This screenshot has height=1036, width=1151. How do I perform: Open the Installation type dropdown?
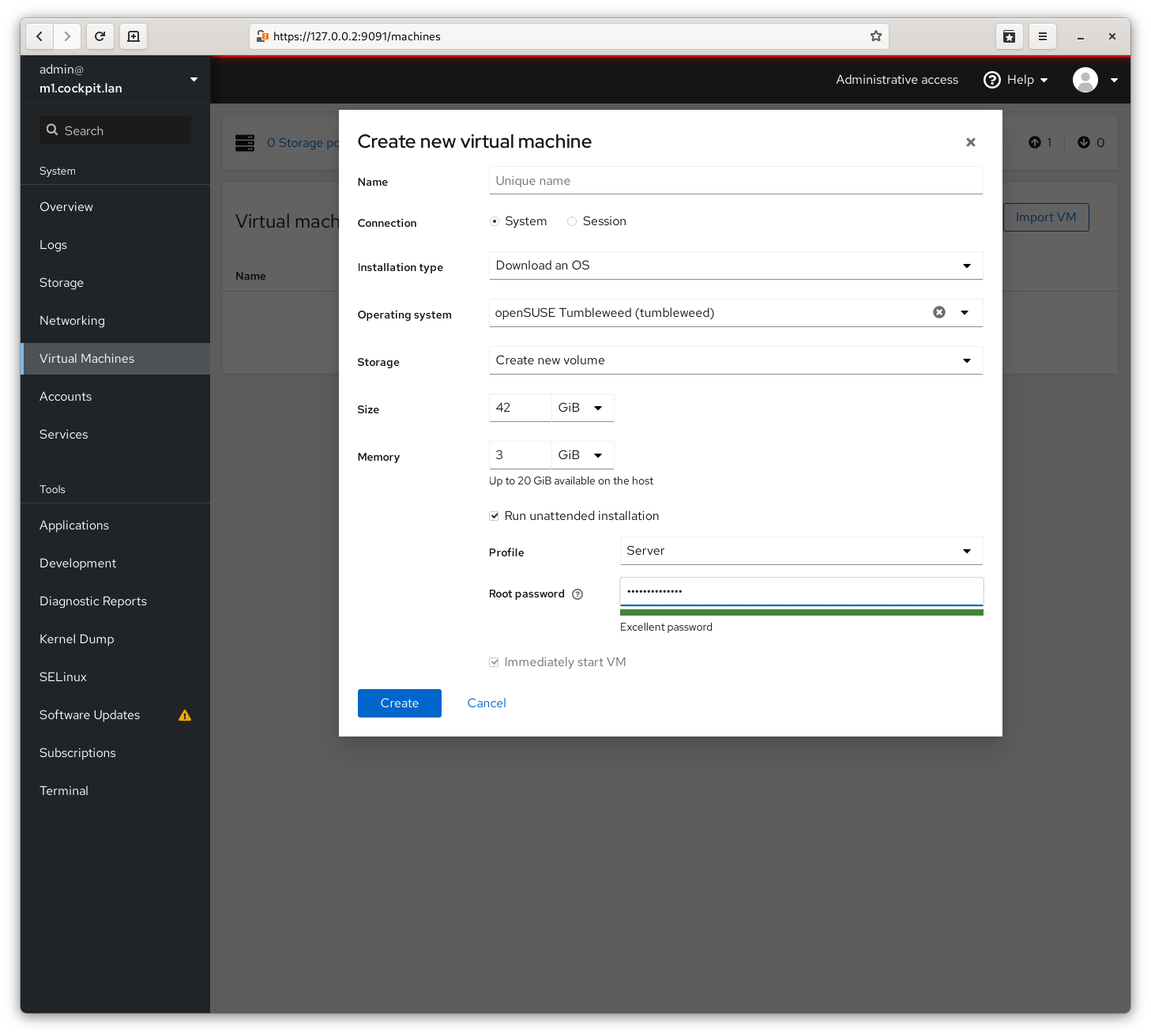coord(735,266)
